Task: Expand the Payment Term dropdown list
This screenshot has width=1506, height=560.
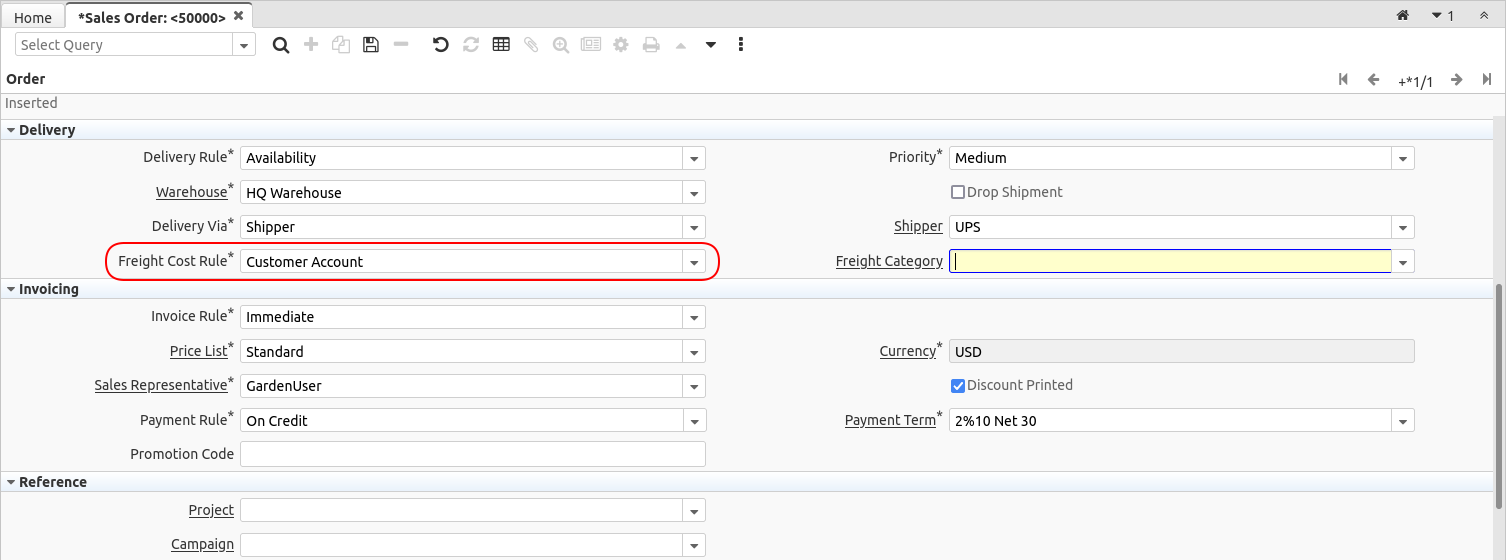Action: 1403,421
